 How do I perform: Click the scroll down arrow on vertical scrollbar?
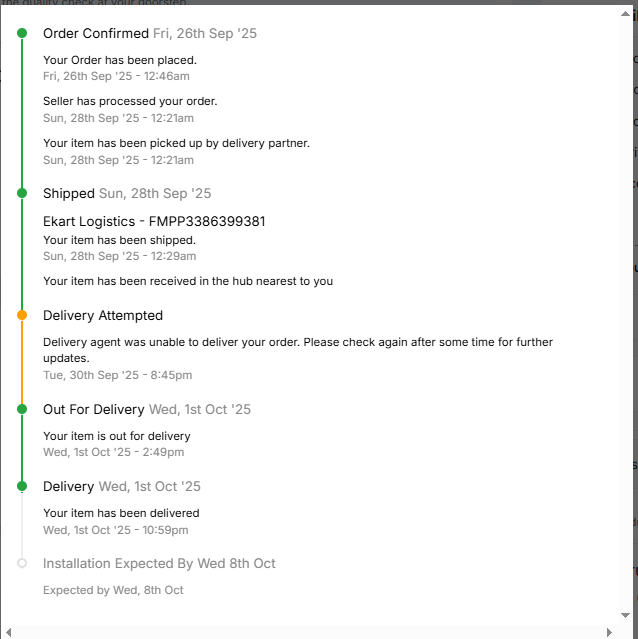tap(625, 615)
